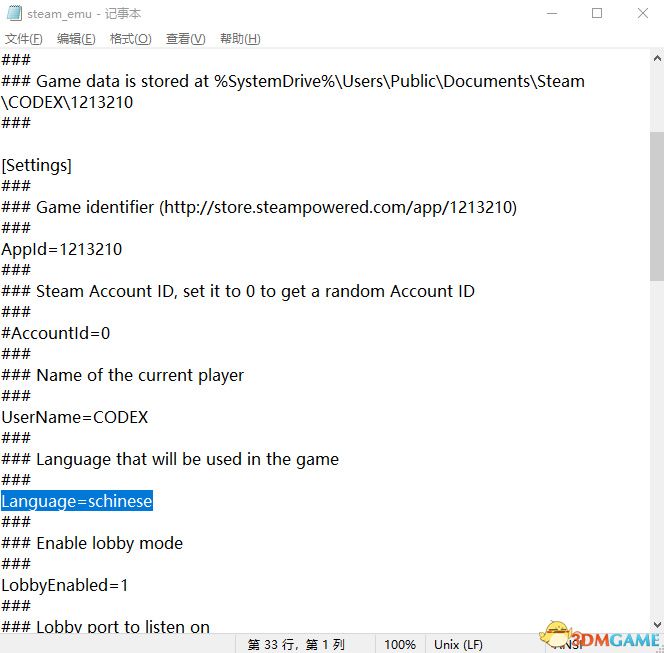Open the 帮助(H) menu

point(240,39)
